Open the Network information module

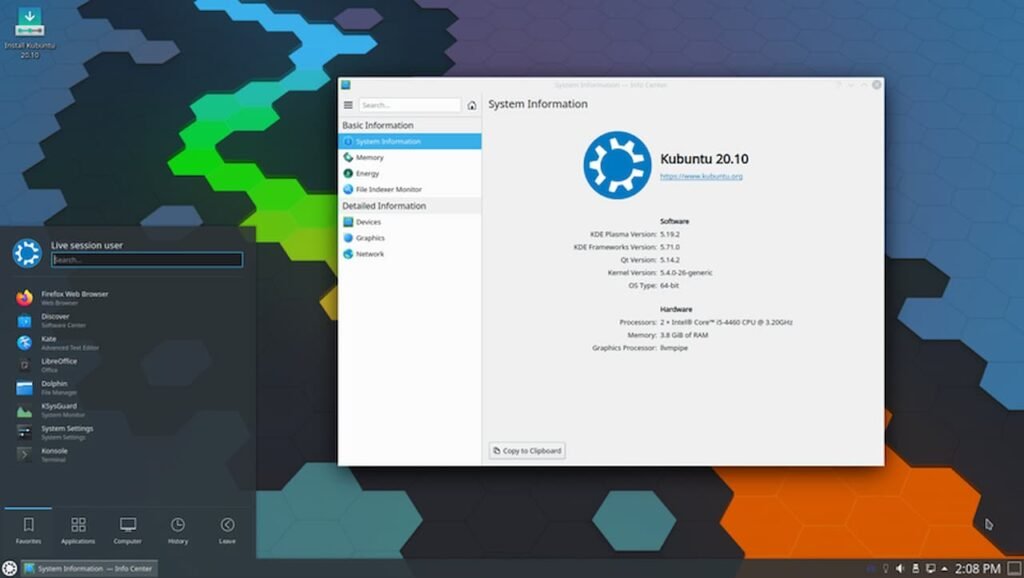(369, 254)
